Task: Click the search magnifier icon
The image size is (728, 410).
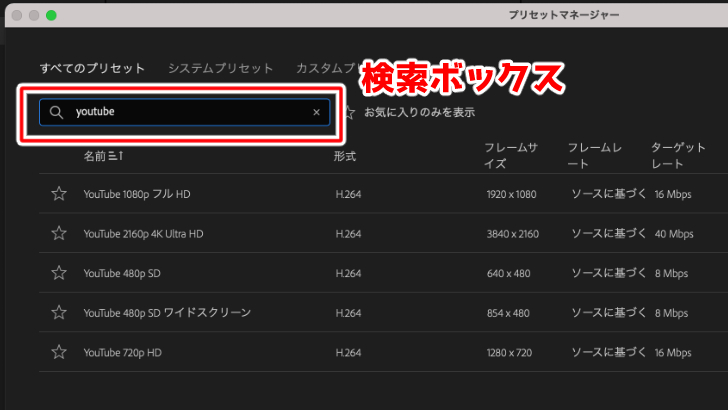Action: click(x=56, y=112)
